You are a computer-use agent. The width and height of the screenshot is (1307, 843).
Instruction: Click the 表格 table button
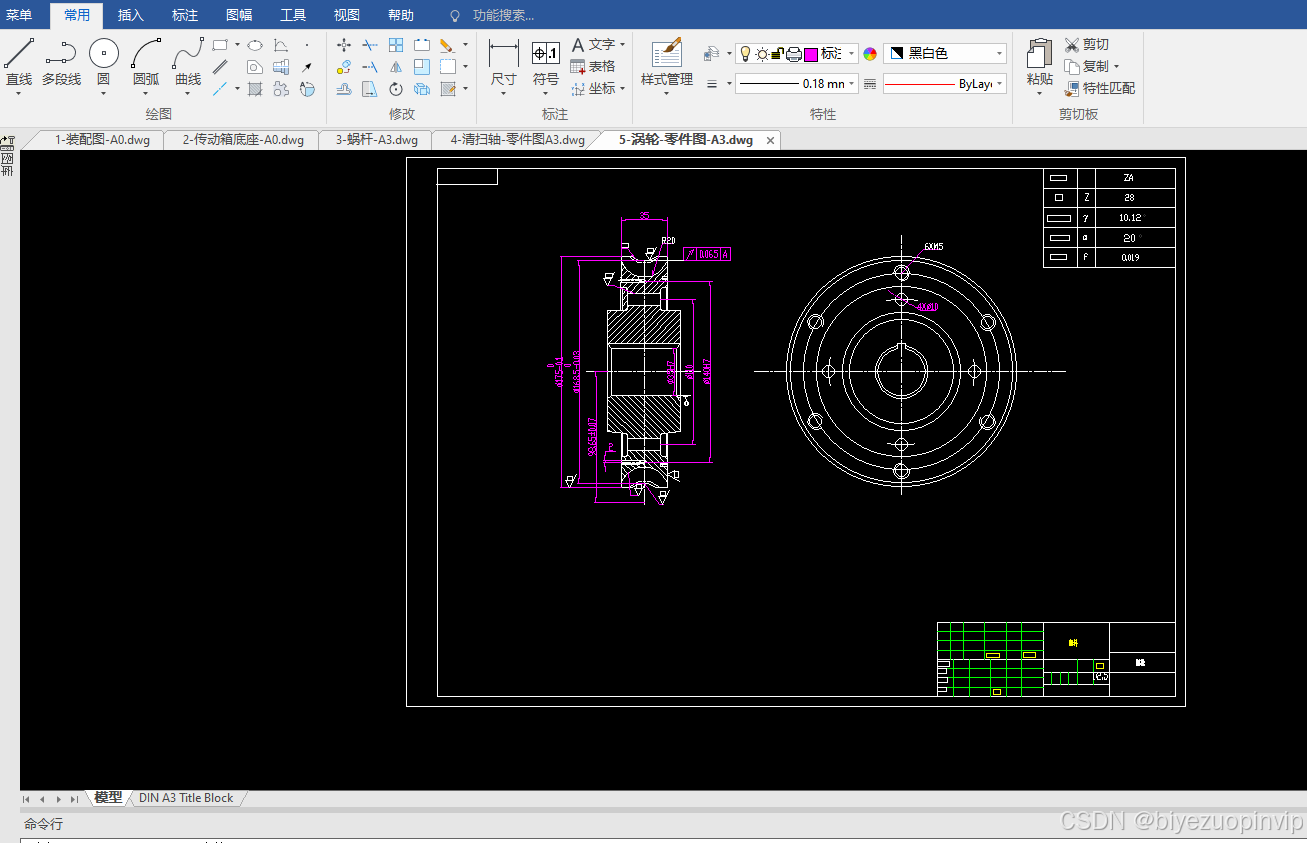(593, 66)
